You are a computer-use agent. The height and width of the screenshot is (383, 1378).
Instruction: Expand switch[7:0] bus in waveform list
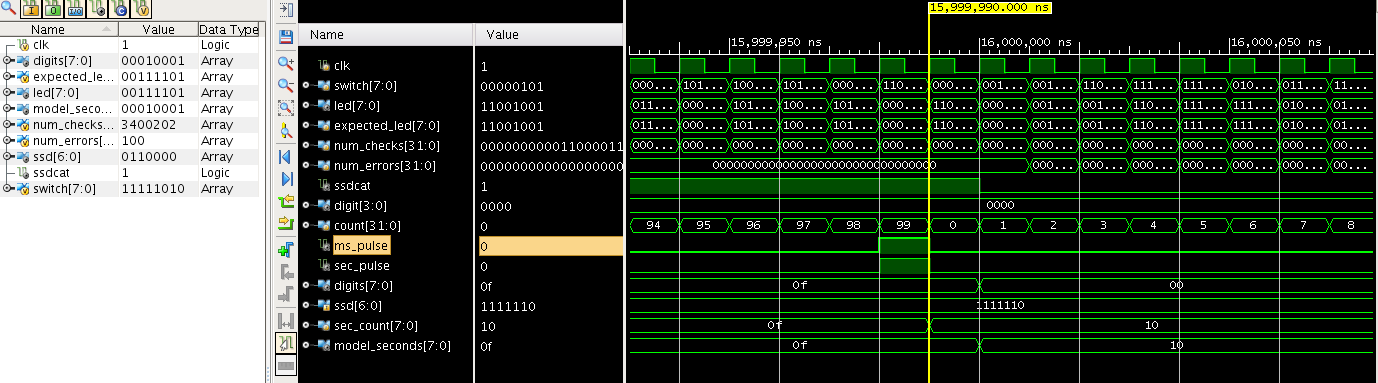tap(306, 85)
